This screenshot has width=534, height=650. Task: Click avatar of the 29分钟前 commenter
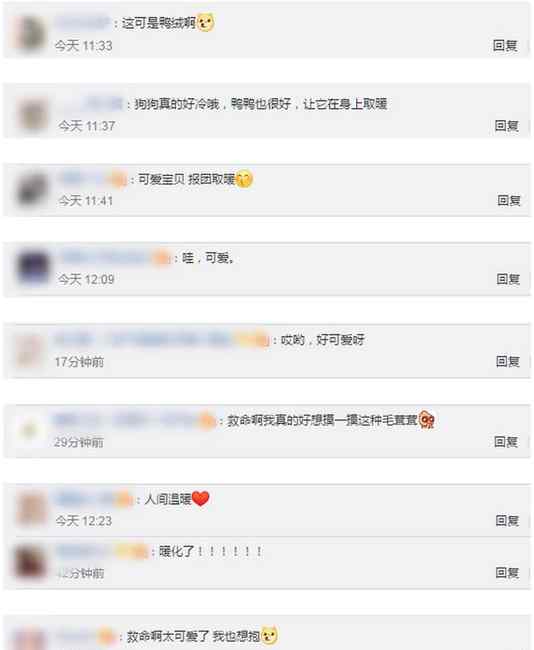point(30,430)
